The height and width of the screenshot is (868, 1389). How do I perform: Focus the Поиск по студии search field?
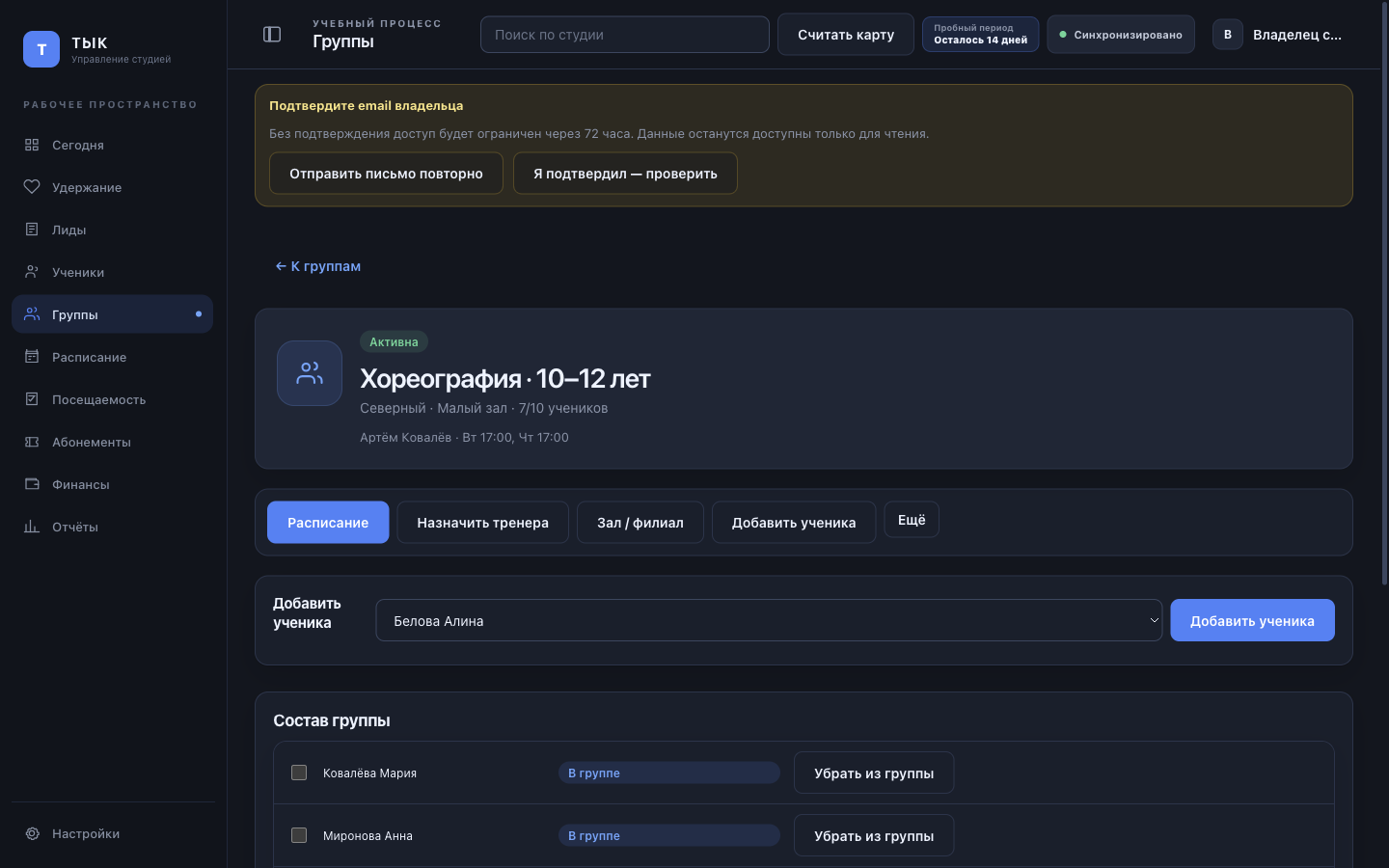(625, 35)
